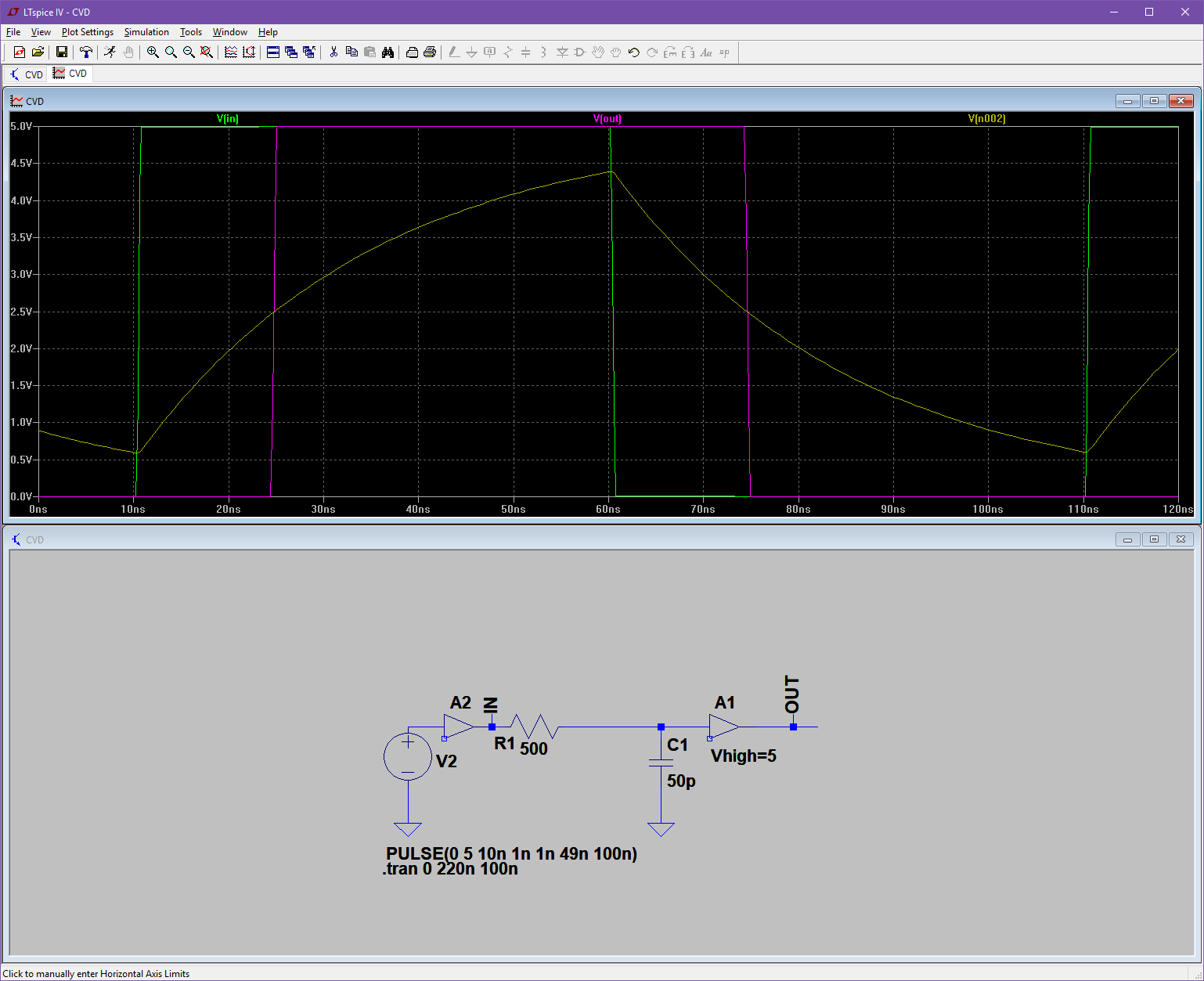Click the green V(in) trace label
The image size is (1204, 981).
pos(228,119)
